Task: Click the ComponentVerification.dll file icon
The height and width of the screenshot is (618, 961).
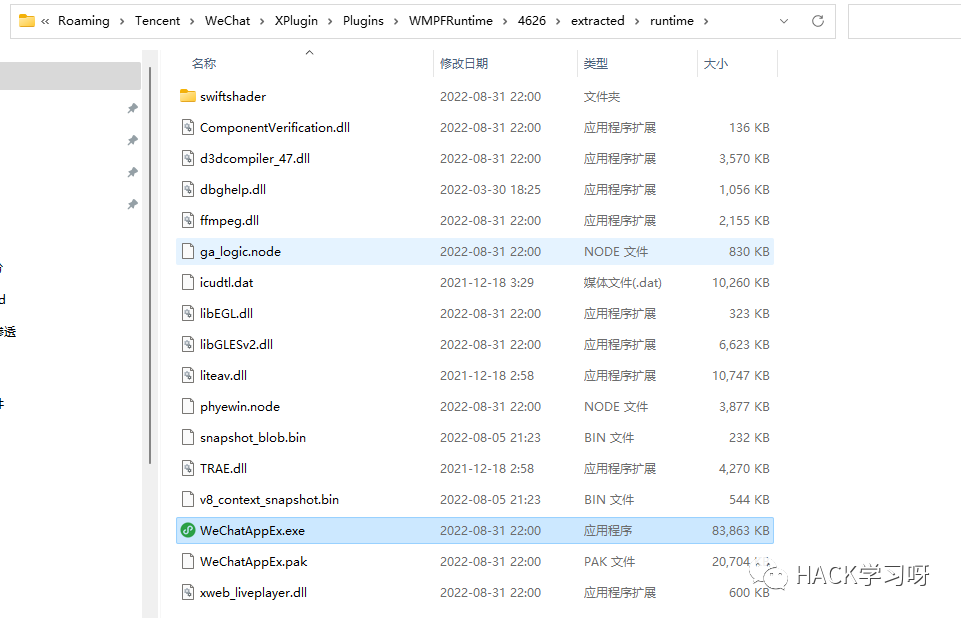Action: tap(188, 127)
